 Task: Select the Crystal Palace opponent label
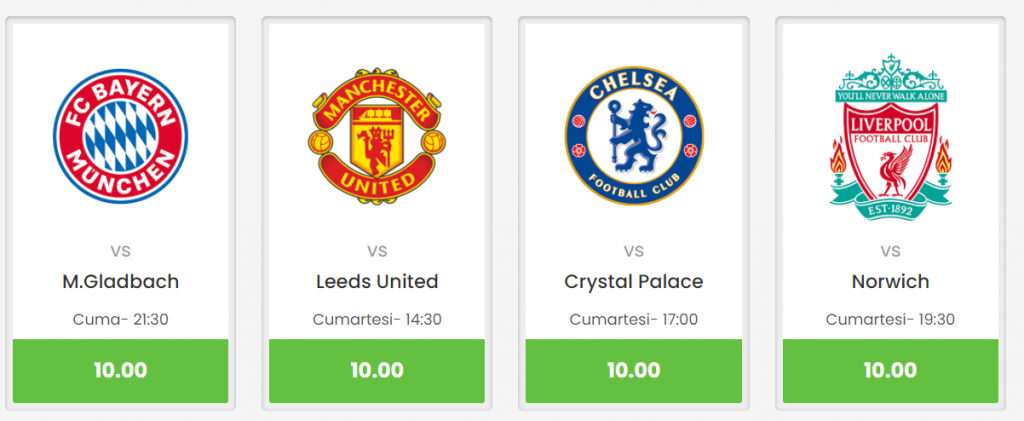pos(633,282)
